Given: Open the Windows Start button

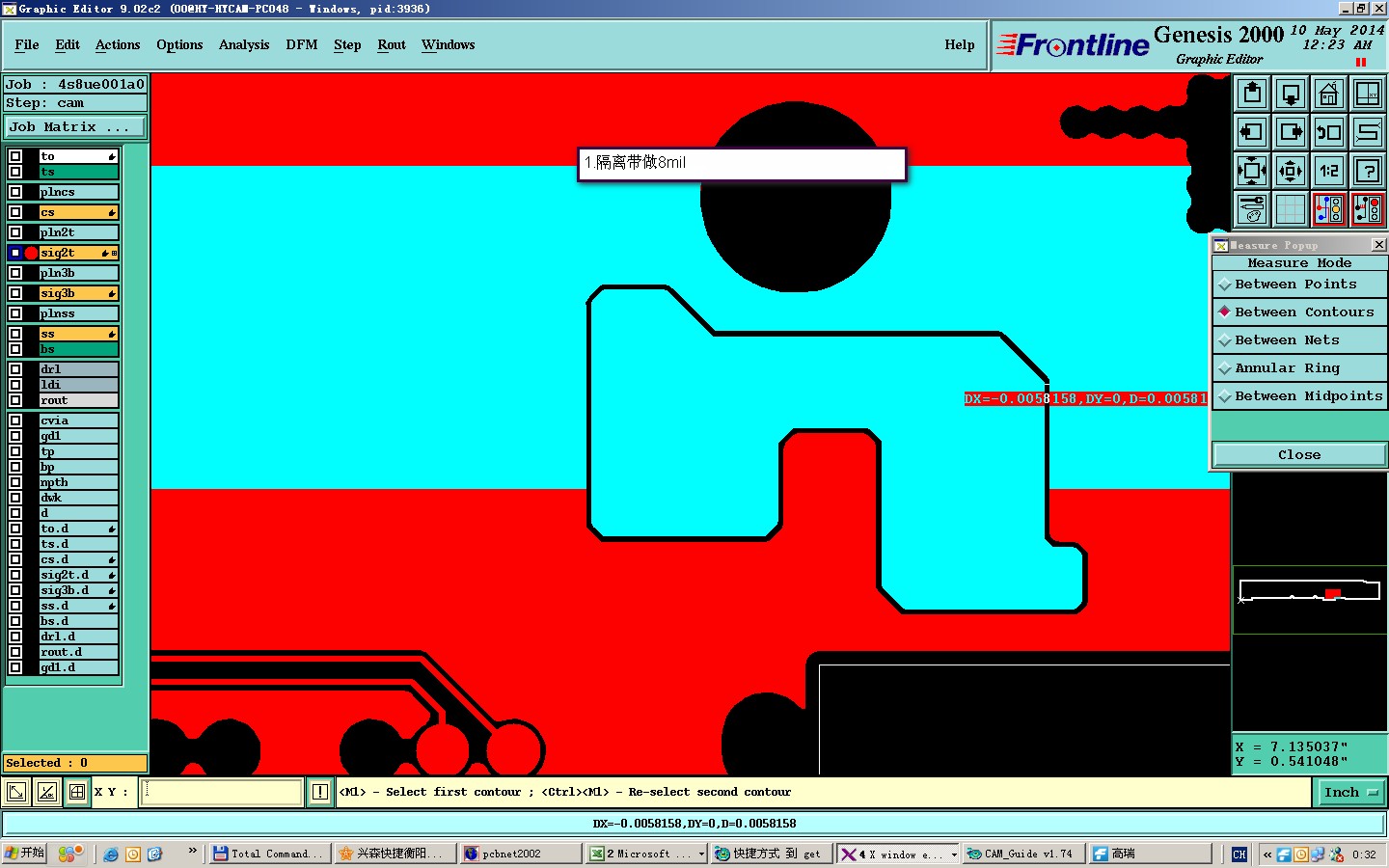Looking at the screenshot, I should coord(24,854).
